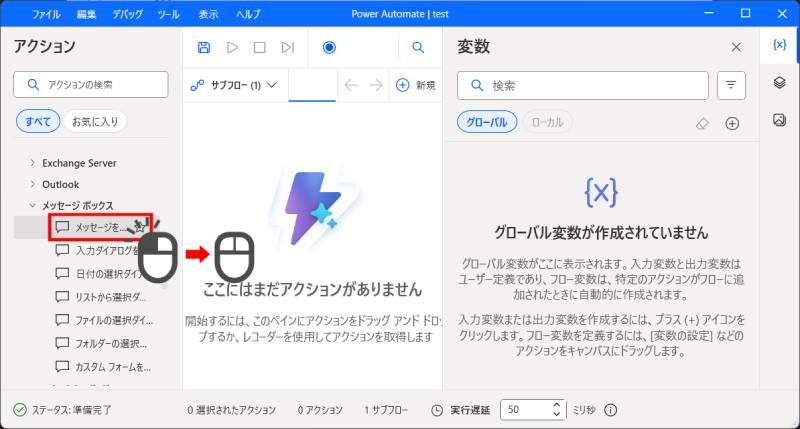Expand the Outlook group
800x429 pixels.
click(33, 184)
